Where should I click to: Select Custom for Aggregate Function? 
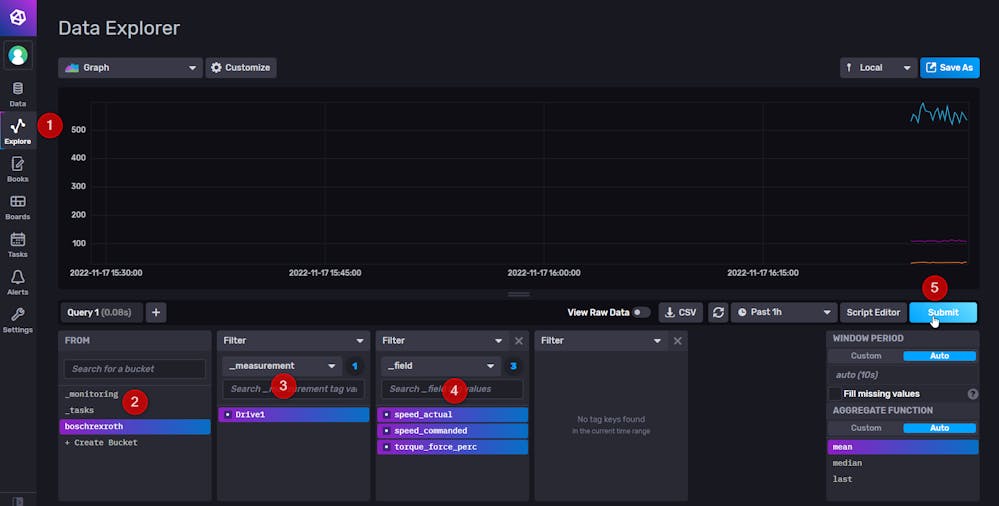pyautogui.click(x=866, y=428)
